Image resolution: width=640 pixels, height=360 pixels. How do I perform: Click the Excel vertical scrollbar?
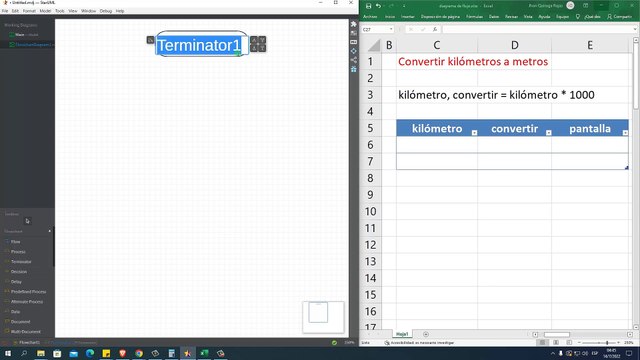pyautogui.click(x=636, y=76)
